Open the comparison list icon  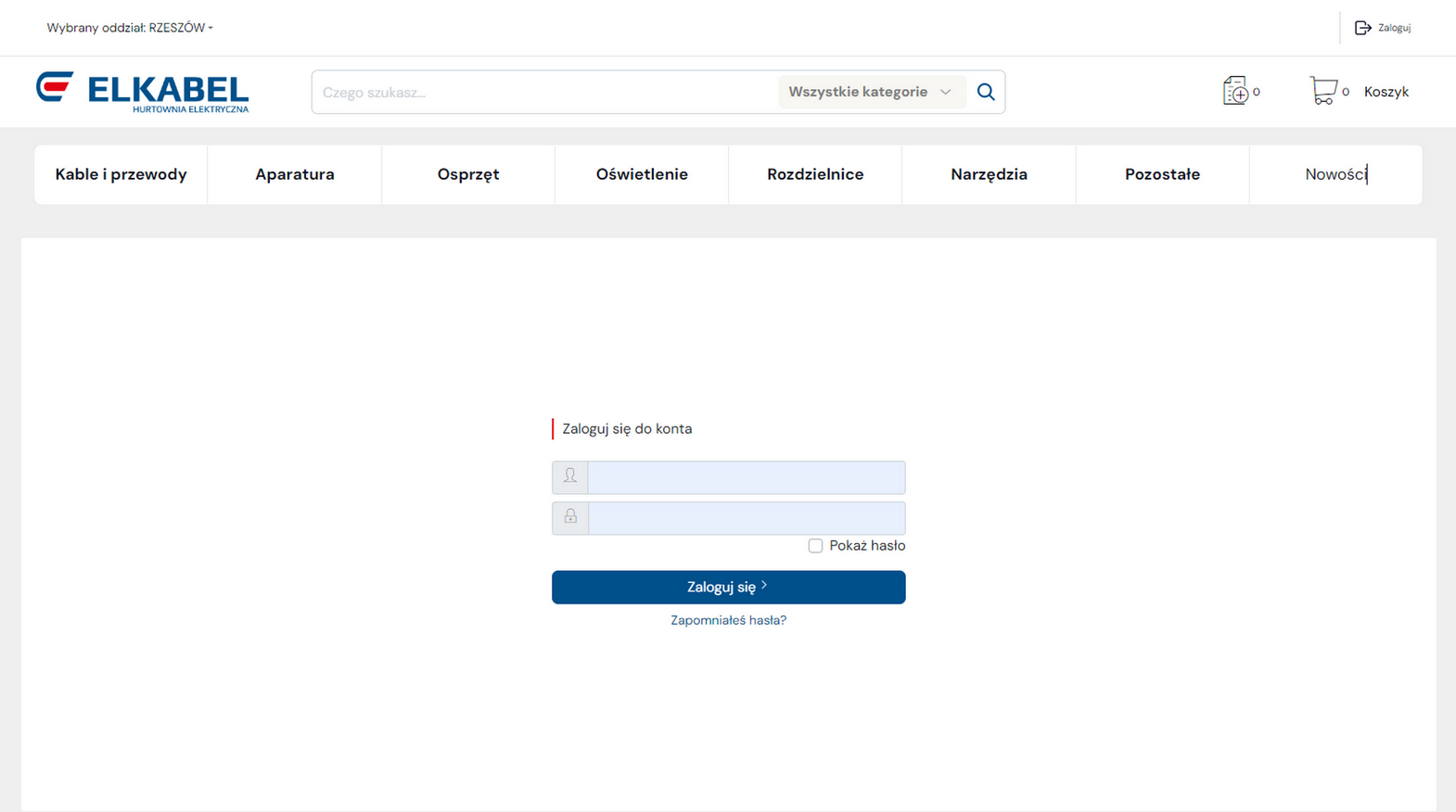(1235, 91)
